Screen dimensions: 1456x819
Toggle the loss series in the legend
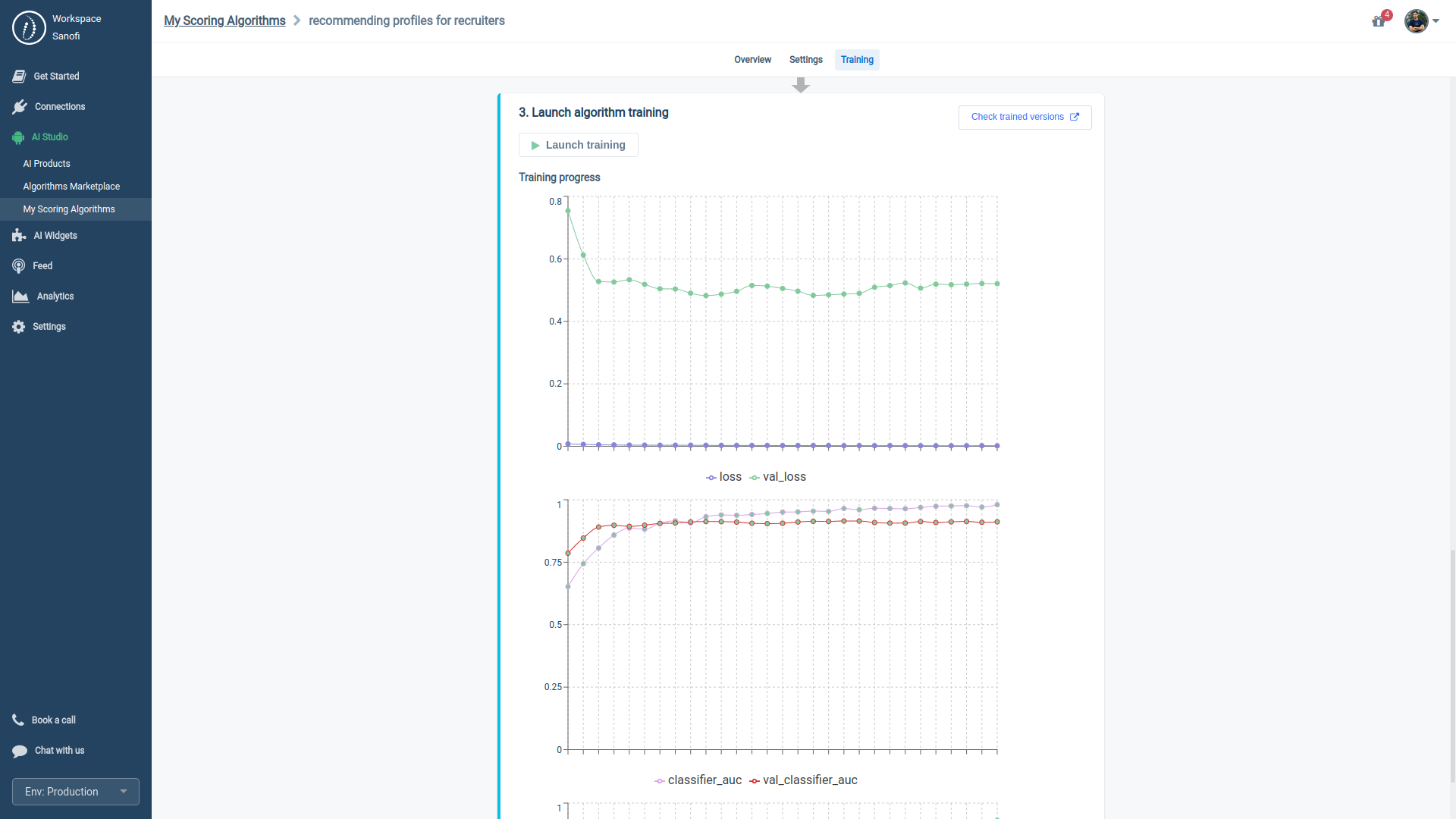click(x=724, y=477)
